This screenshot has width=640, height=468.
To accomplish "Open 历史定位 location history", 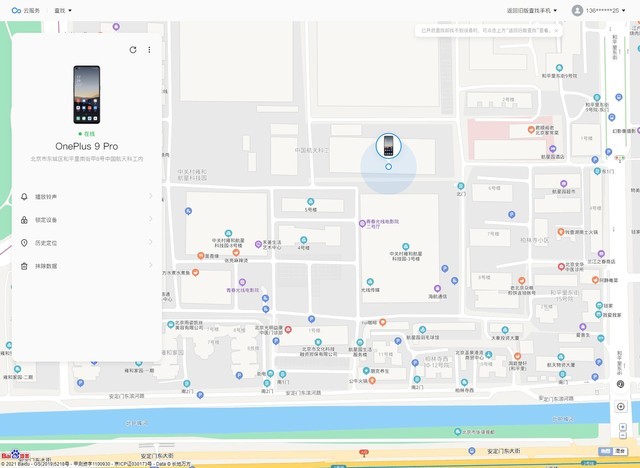I will coord(87,242).
